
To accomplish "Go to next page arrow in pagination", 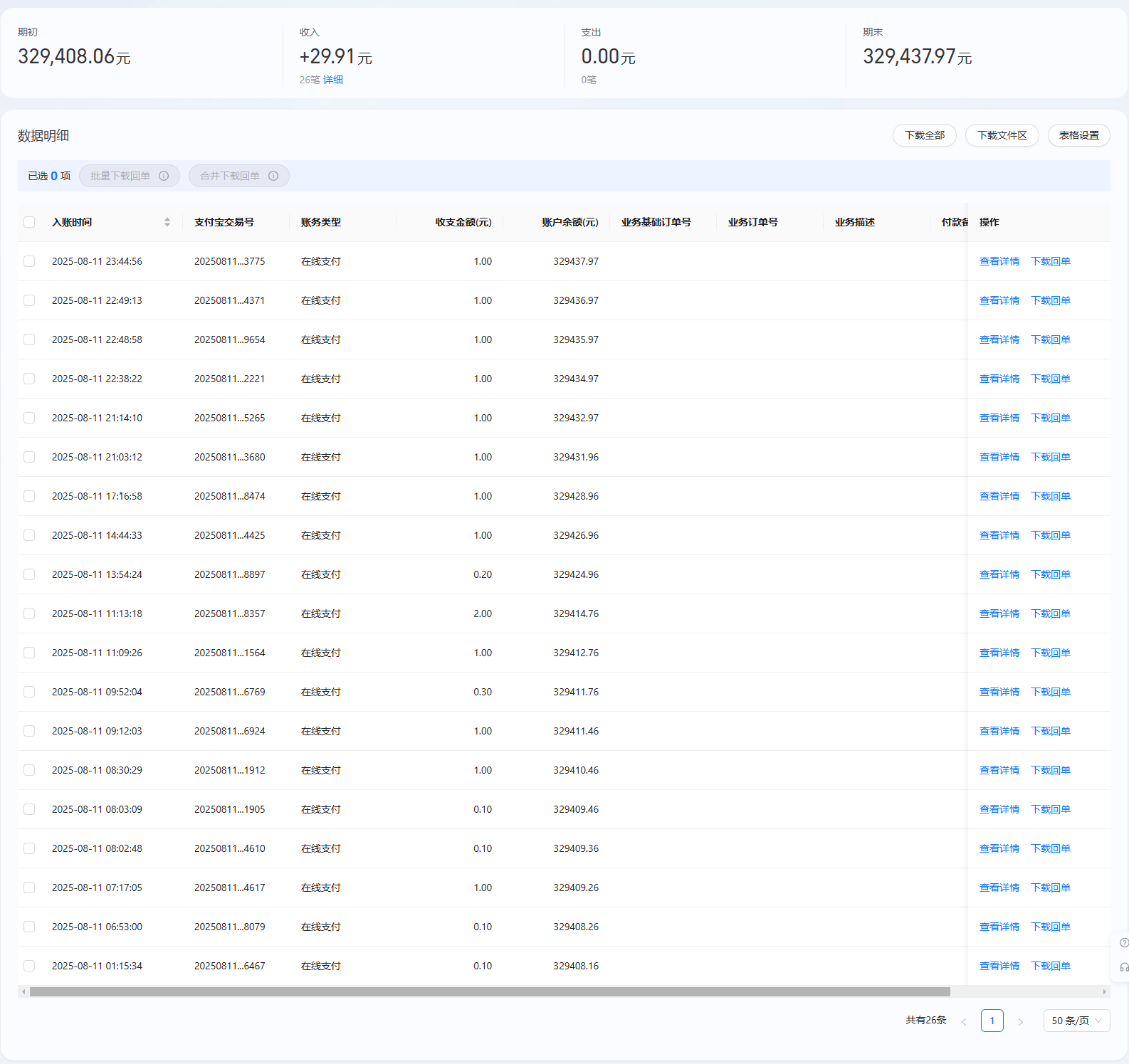I will tap(1020, 1021).
